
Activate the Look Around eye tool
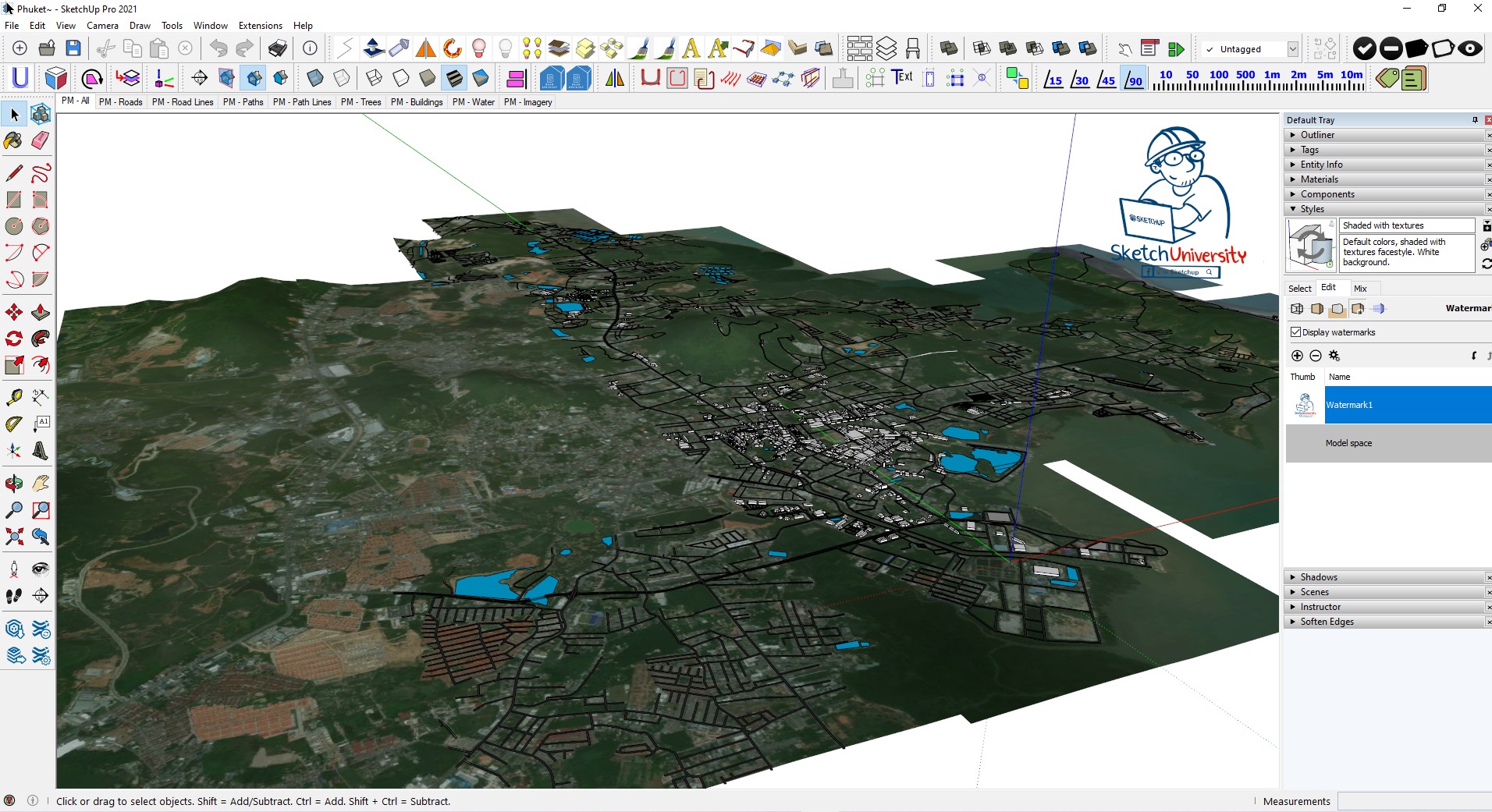41,569
